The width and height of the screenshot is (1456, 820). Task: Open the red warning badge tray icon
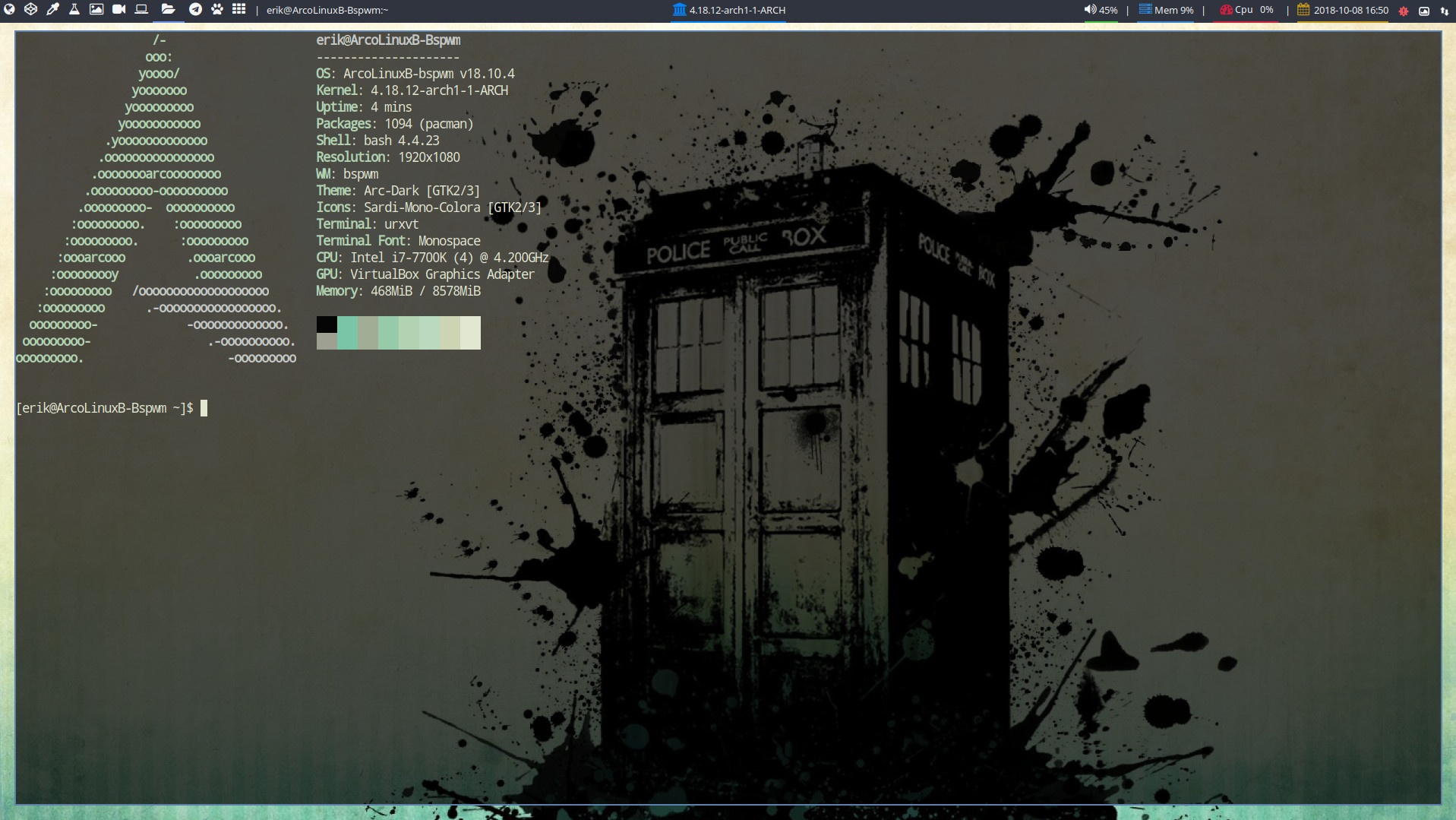coord(1404,11)
